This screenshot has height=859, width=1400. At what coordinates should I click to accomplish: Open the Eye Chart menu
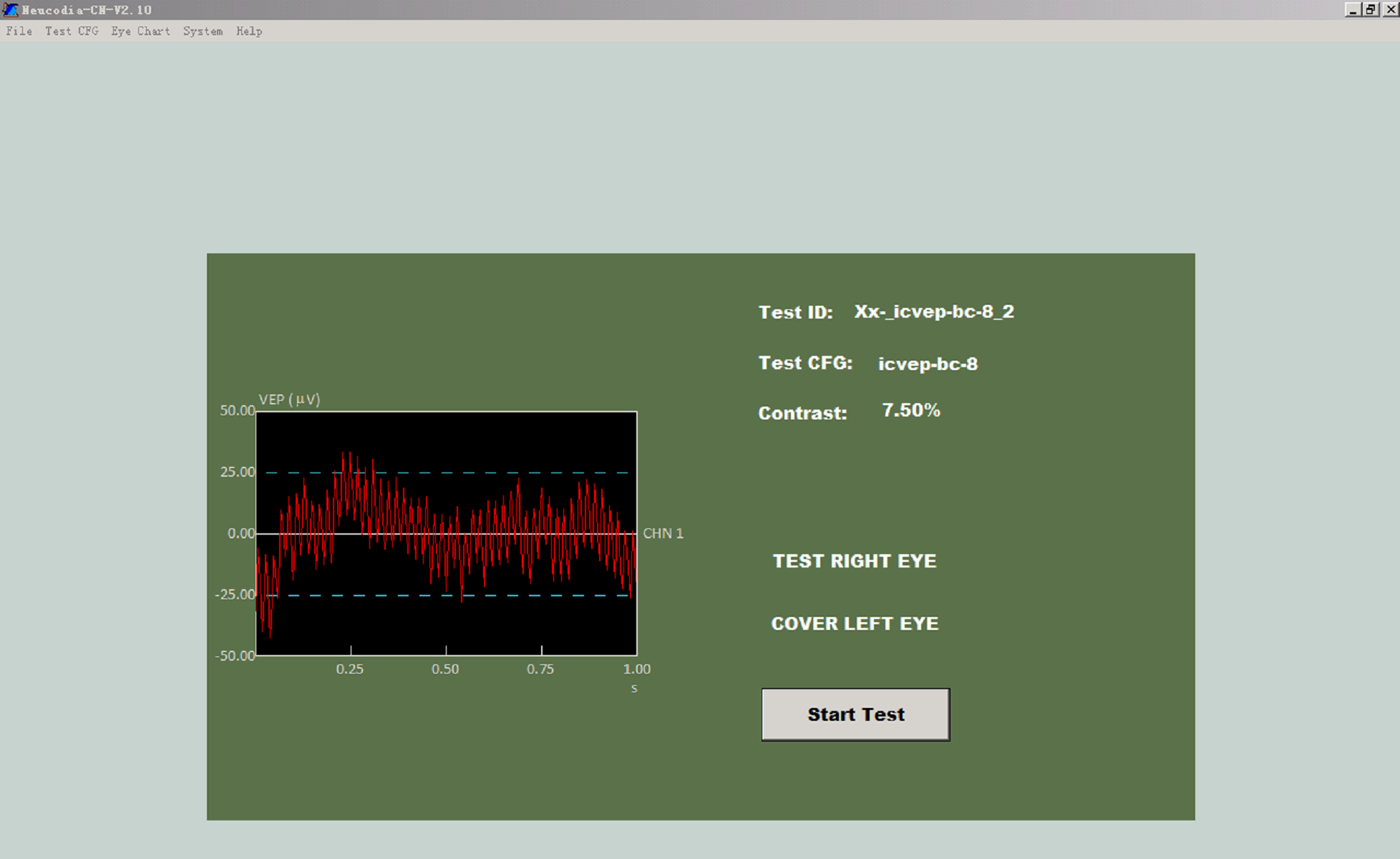140,31
